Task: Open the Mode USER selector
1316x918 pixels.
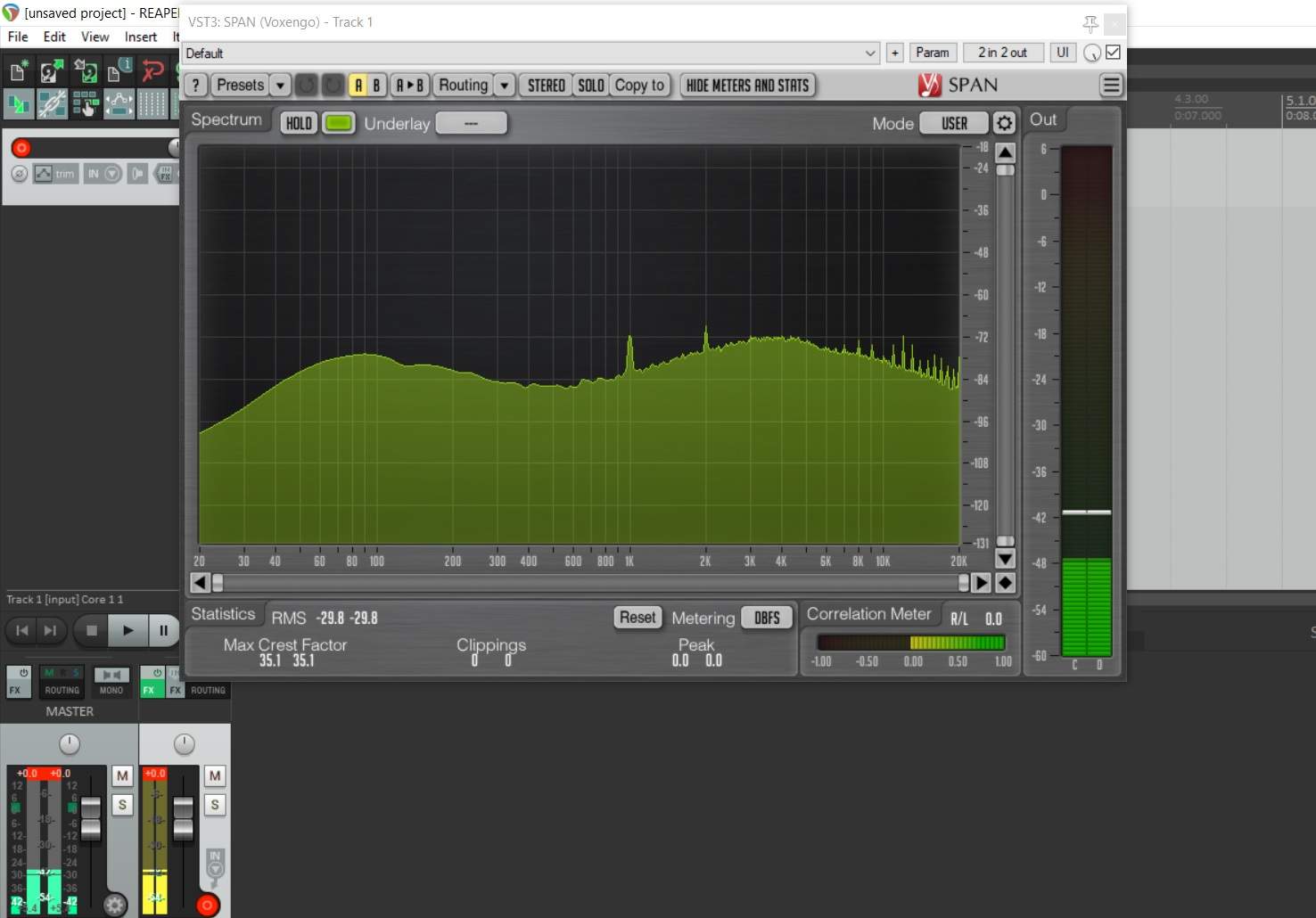Action: coord(954,123)
